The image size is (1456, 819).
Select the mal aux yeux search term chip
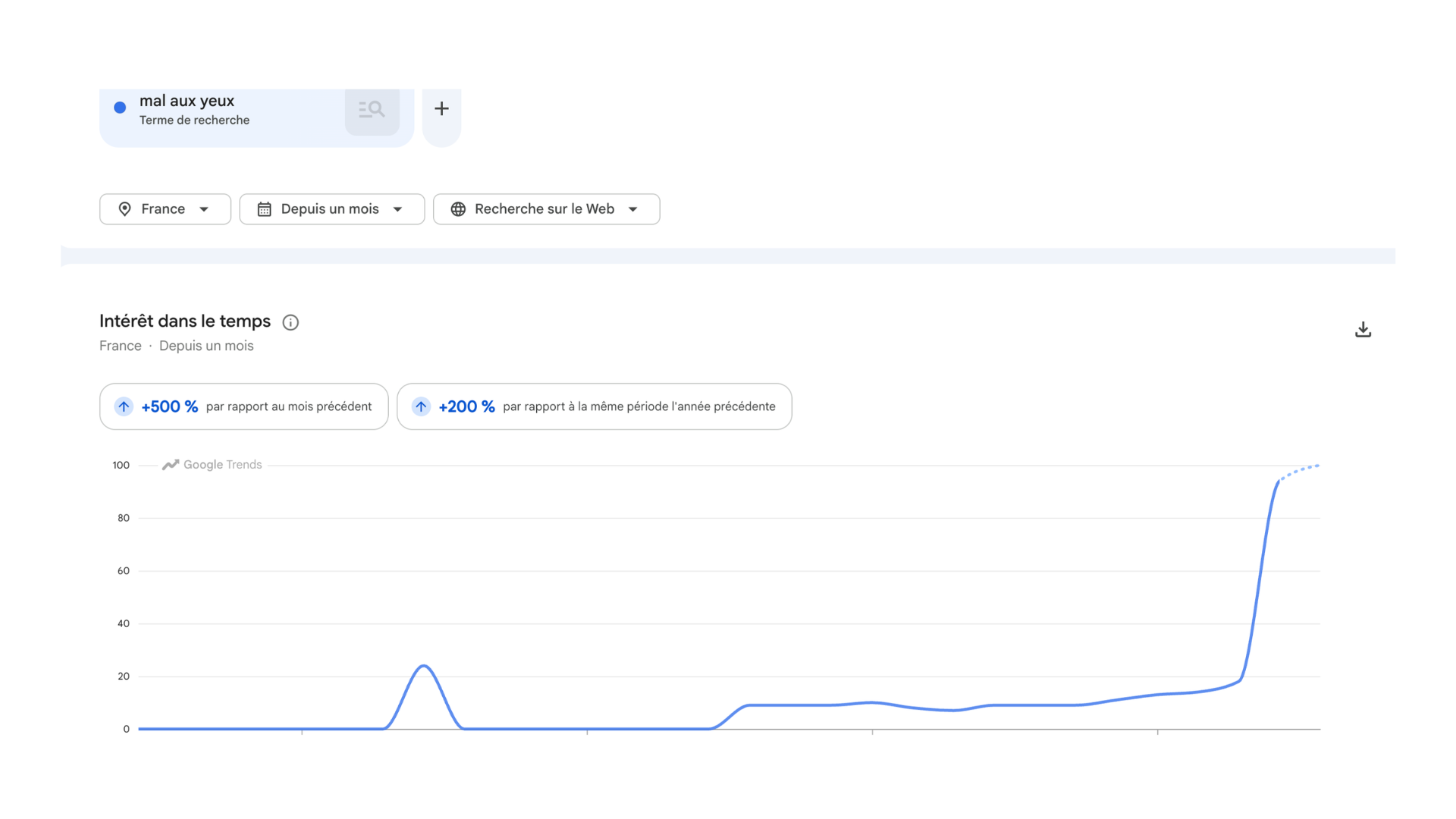(256, 118)
